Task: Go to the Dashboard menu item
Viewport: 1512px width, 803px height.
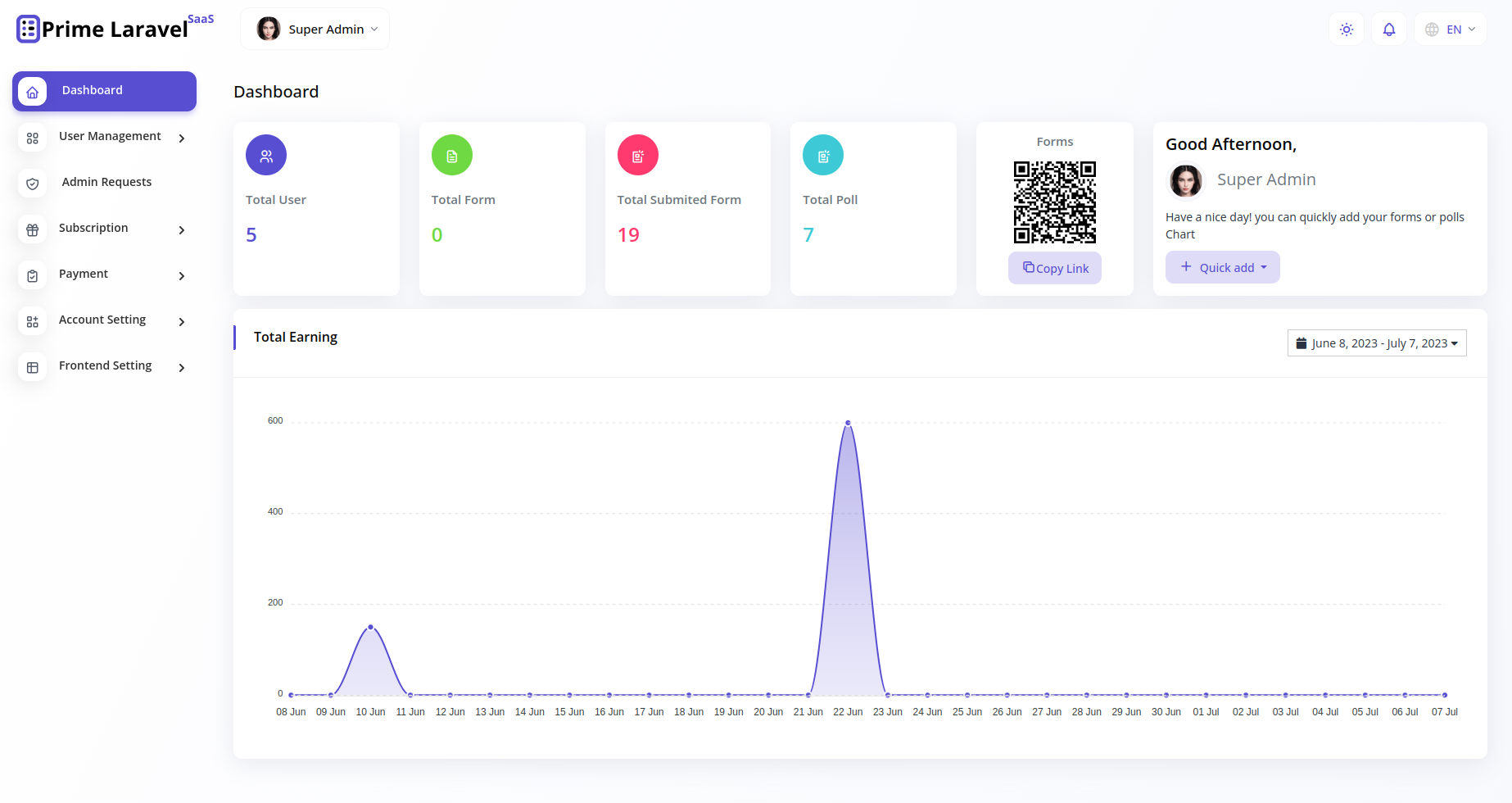Action: [x=105, y=91]
